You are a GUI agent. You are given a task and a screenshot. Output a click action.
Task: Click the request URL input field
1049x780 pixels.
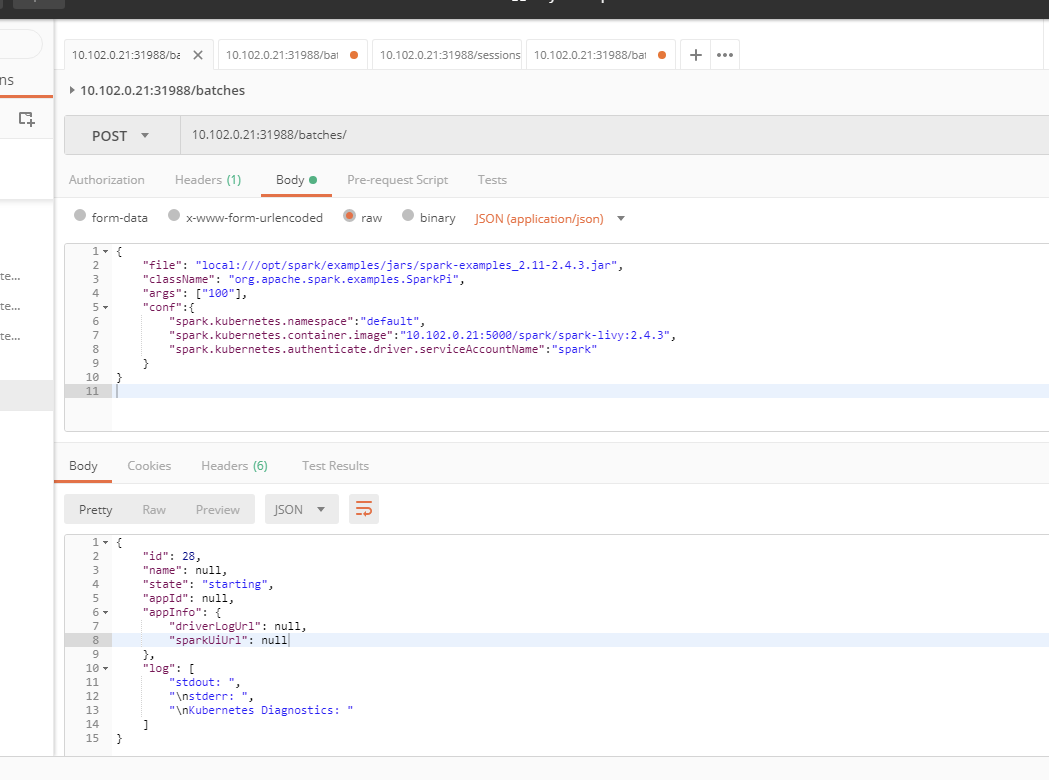tap(600, 135)
